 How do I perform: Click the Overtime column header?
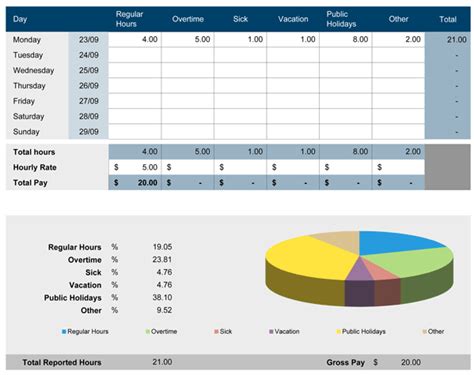[x=188, y=19]
